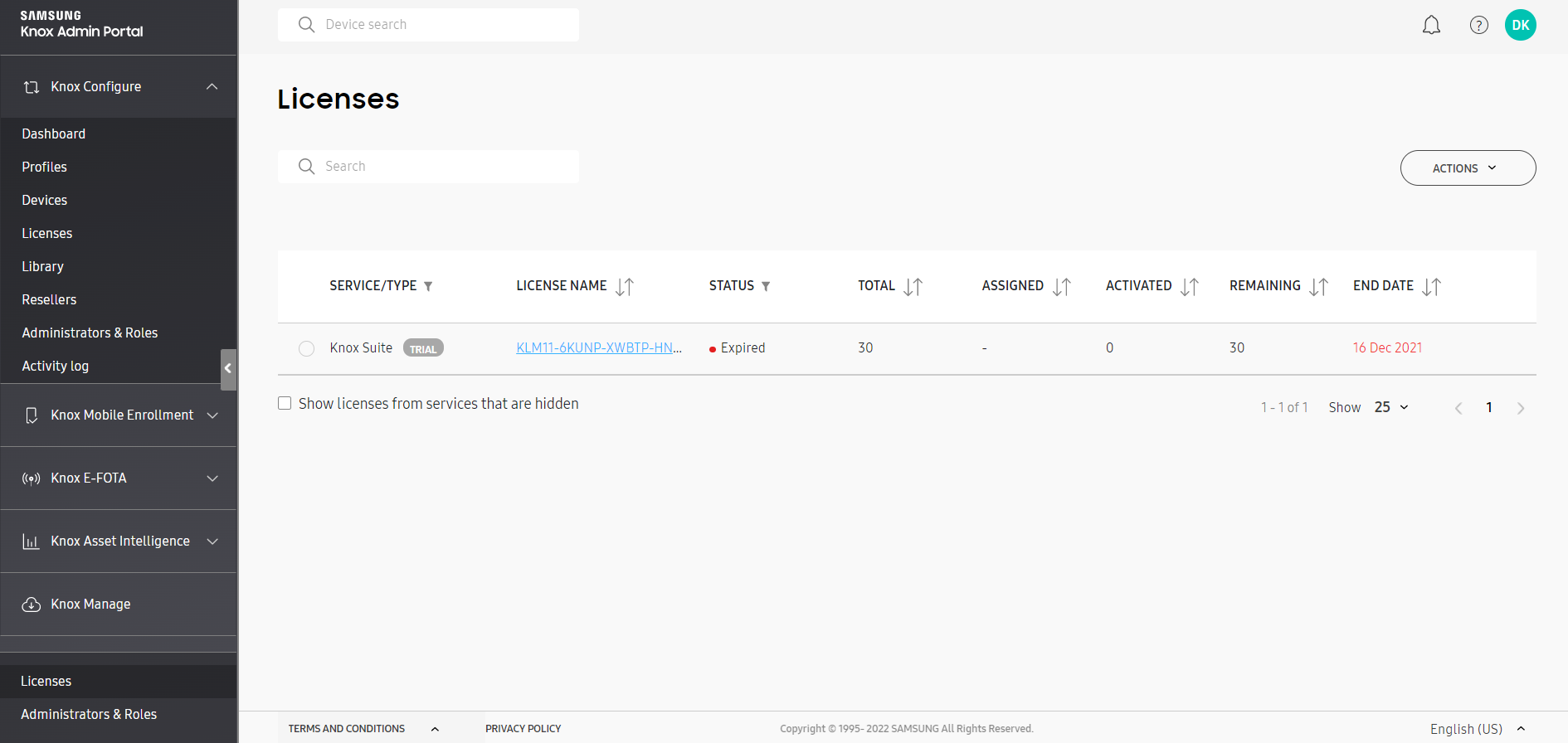Select page number 1
1568x743 pixels.
coord(1489,407)
